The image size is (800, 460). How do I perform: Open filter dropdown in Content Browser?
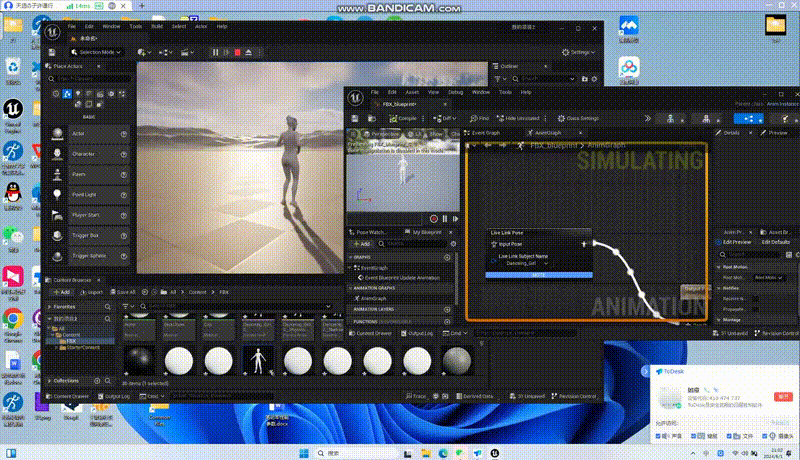[127, 306]
